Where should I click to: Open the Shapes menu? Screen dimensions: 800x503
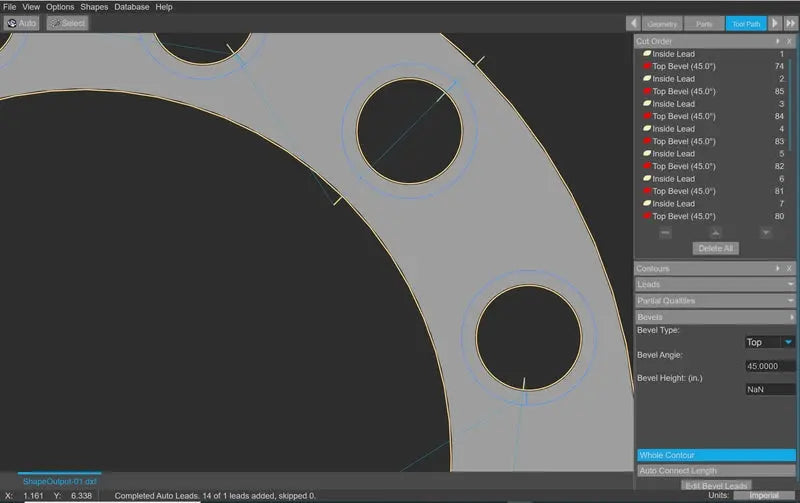tap(94, 7)
